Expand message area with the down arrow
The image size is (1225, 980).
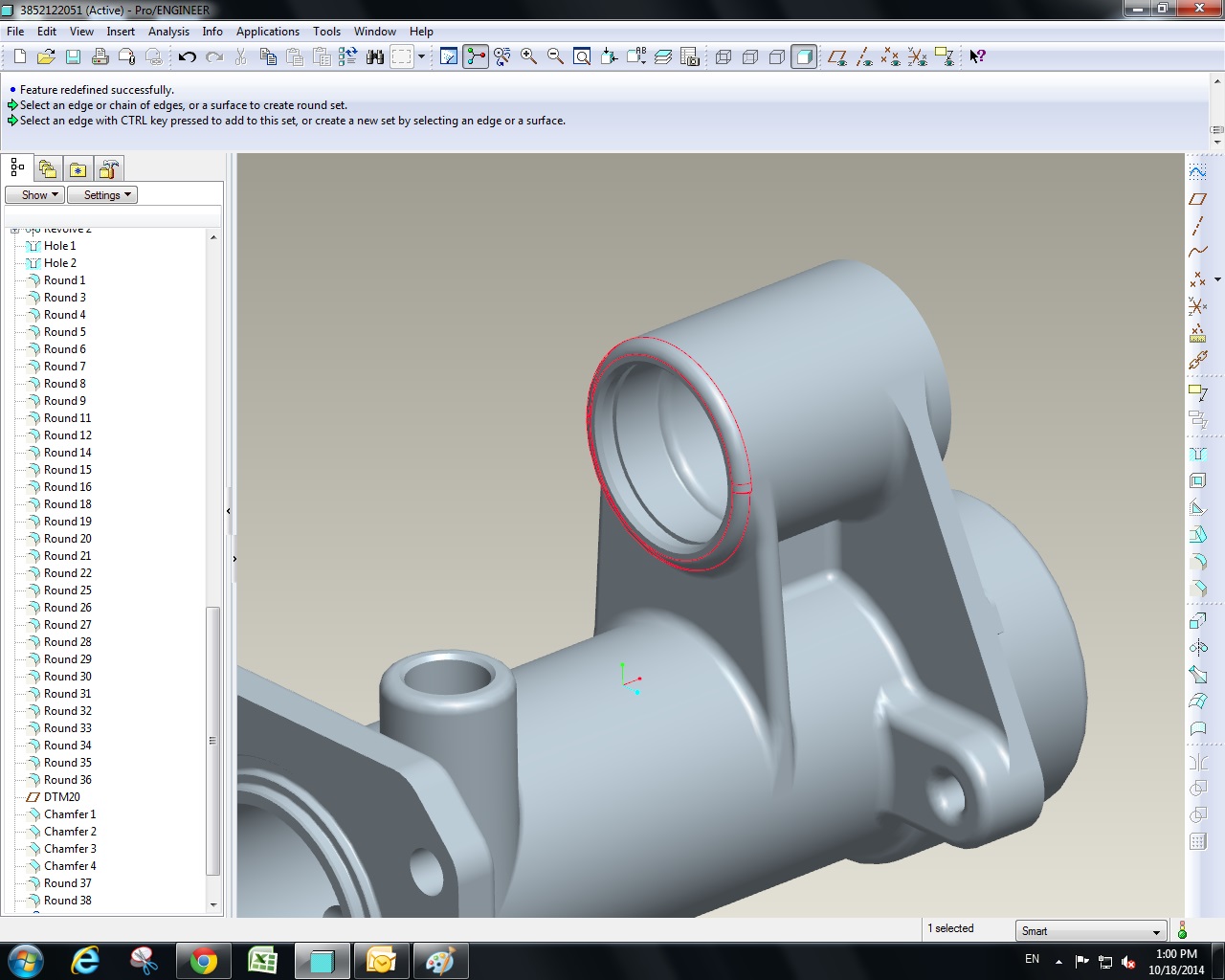(1217, 142)
